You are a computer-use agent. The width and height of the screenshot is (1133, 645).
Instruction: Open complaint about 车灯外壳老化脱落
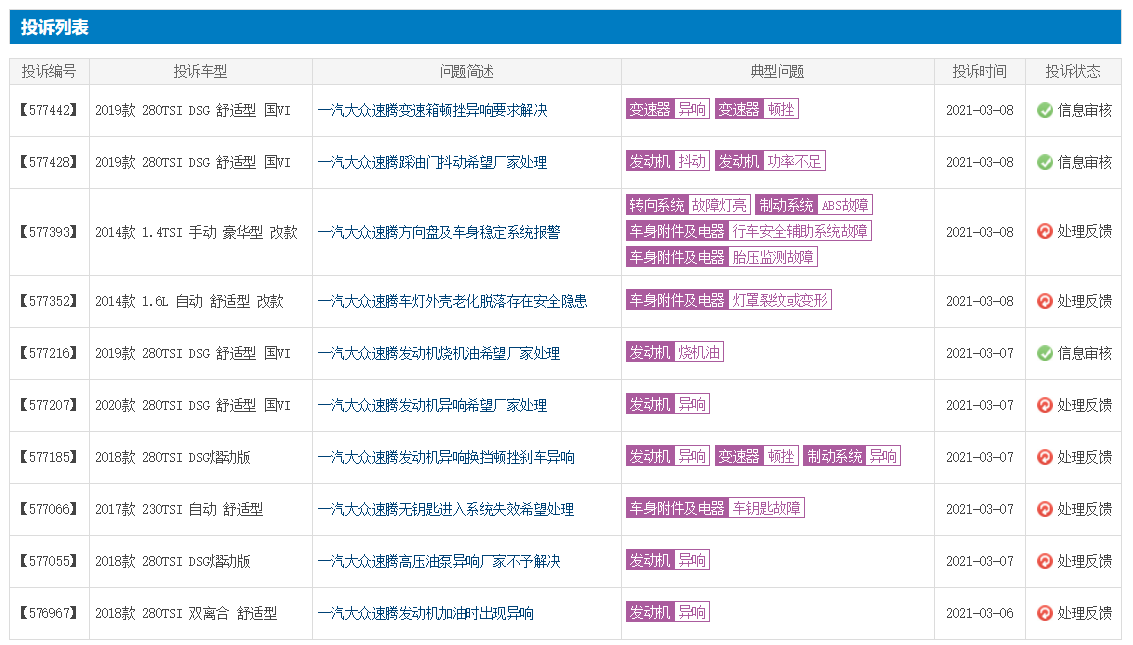(452, 301)
